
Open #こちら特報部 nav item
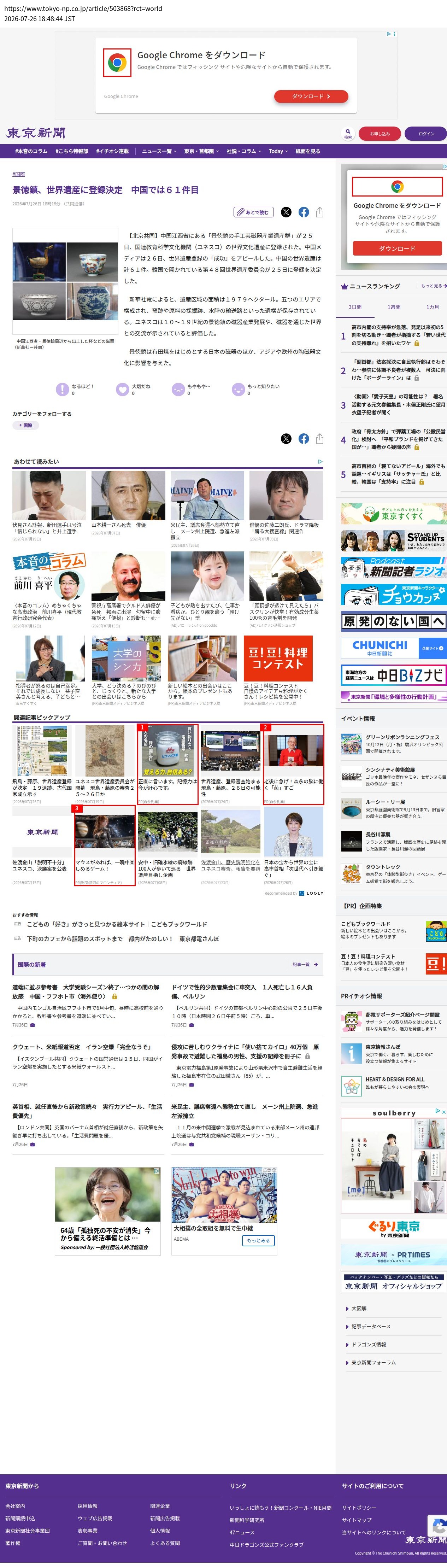point(72,151)
